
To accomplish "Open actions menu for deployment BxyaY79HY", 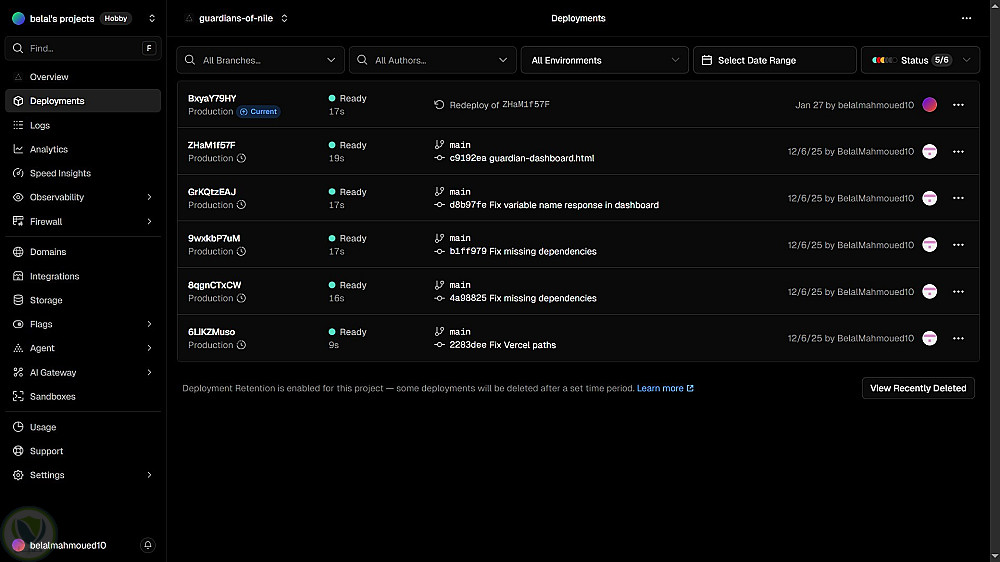I will point(958,105).
